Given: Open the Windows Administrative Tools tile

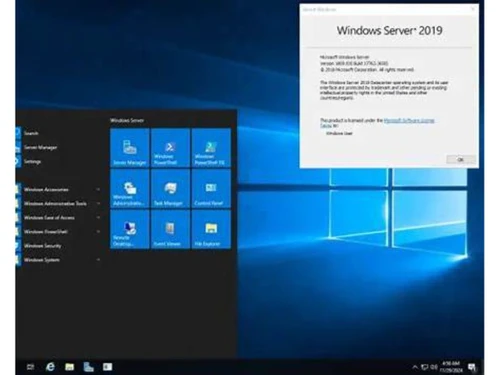Looking at the screenshot, I should (130, 188).
